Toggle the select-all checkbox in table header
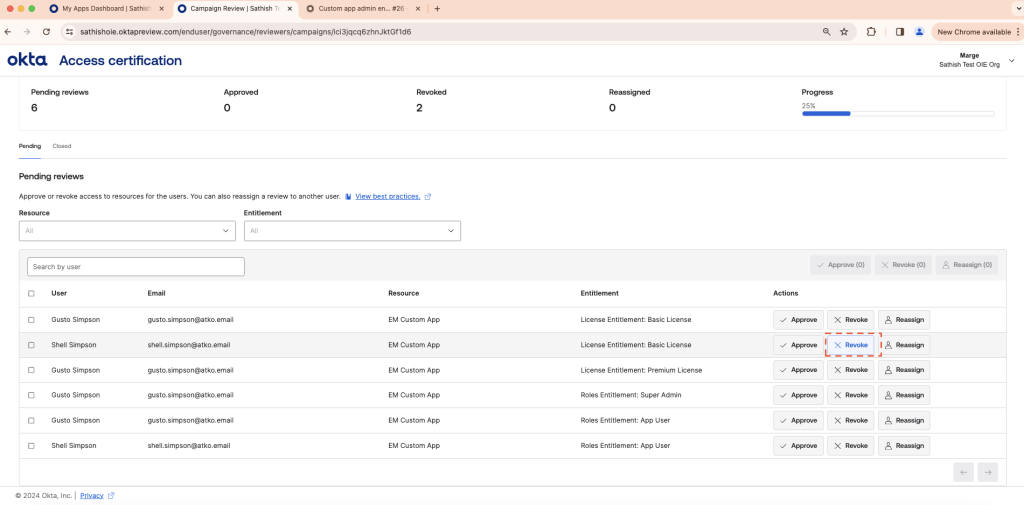This screenshot has height=505, width=1024. tap(31, 293)
